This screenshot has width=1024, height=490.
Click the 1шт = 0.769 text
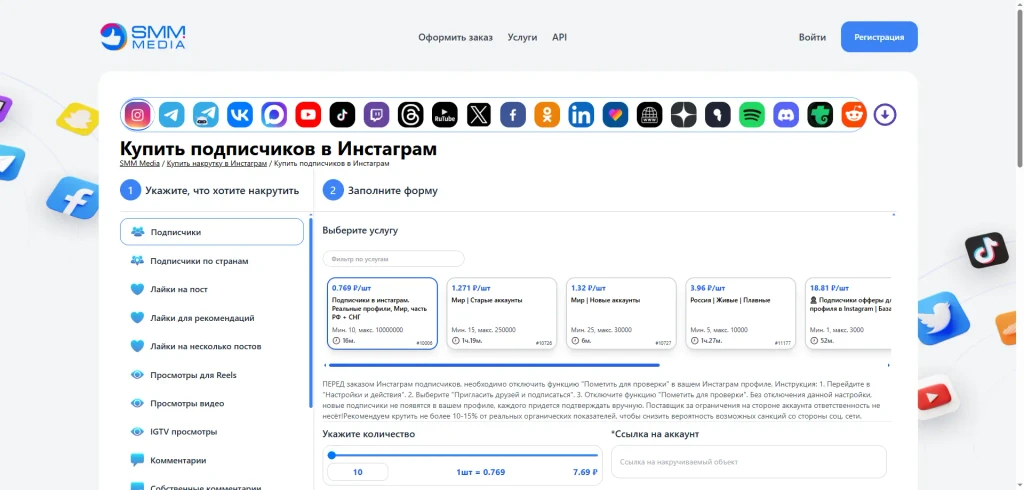click(x=480, y=472)
